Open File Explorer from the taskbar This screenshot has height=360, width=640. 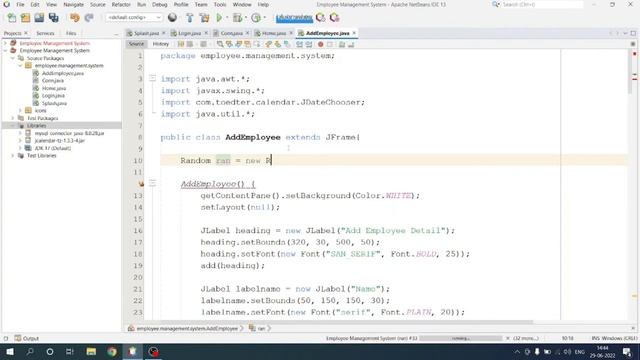91,351
